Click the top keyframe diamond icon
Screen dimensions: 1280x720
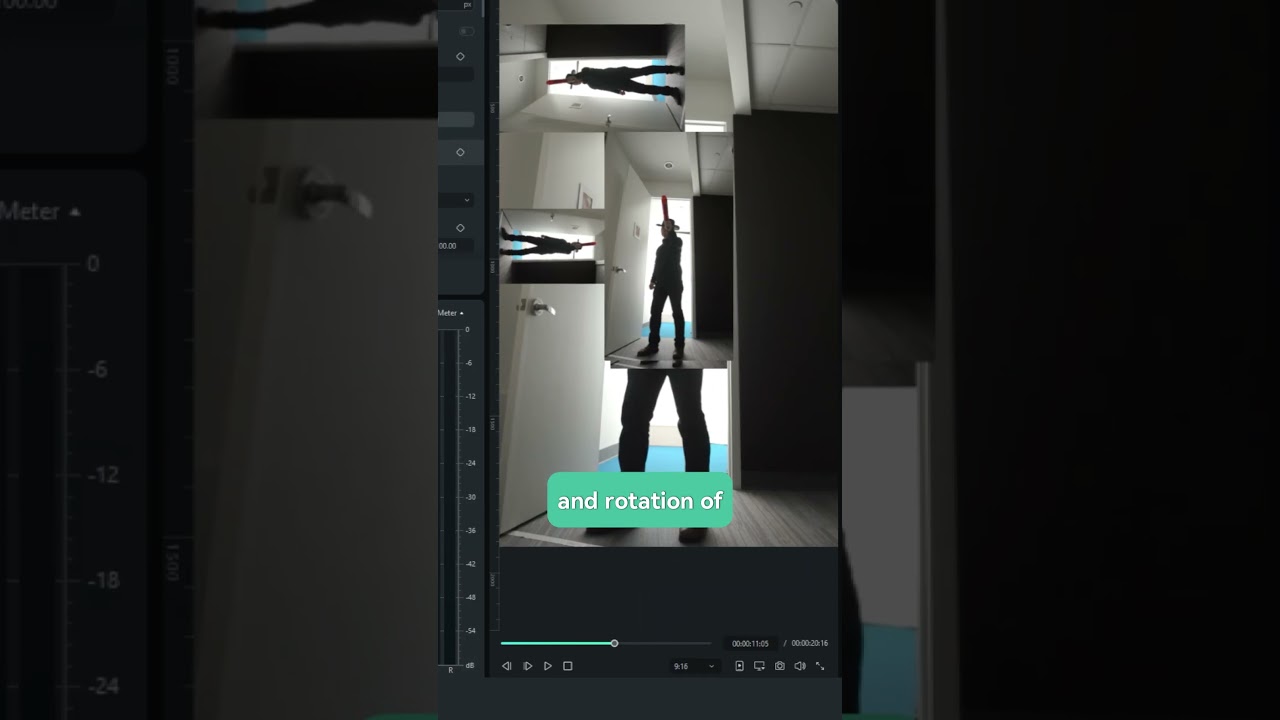(x=460, y=56)
